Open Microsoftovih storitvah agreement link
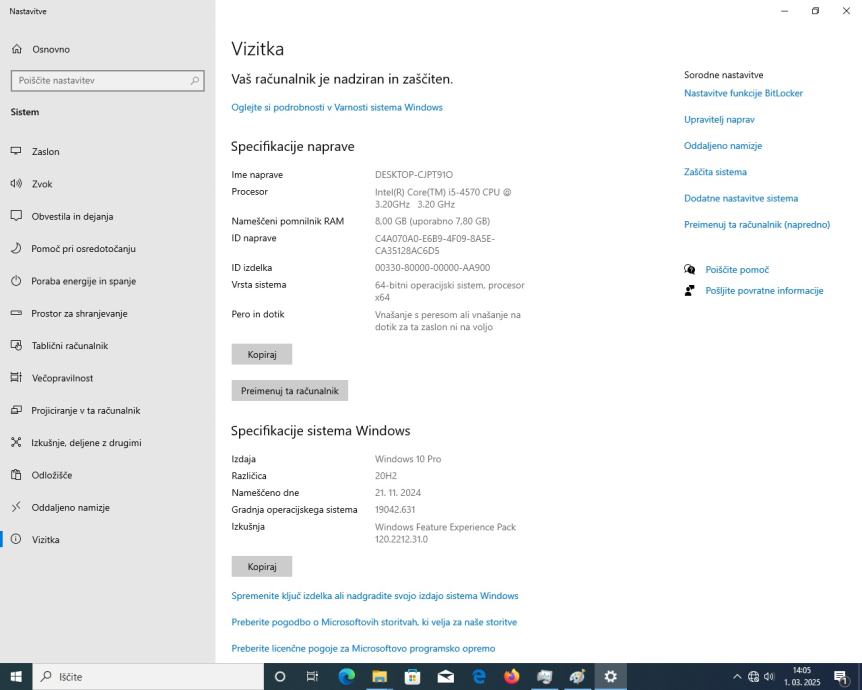 pos(374,622)
